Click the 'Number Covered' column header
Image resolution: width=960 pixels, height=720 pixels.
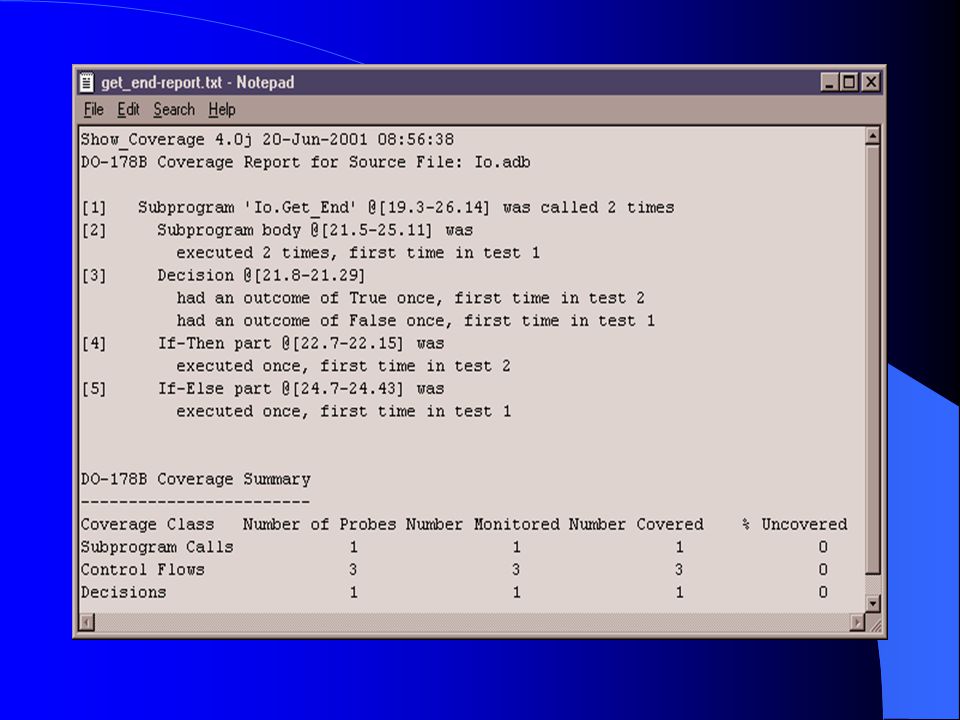[636, 525]
